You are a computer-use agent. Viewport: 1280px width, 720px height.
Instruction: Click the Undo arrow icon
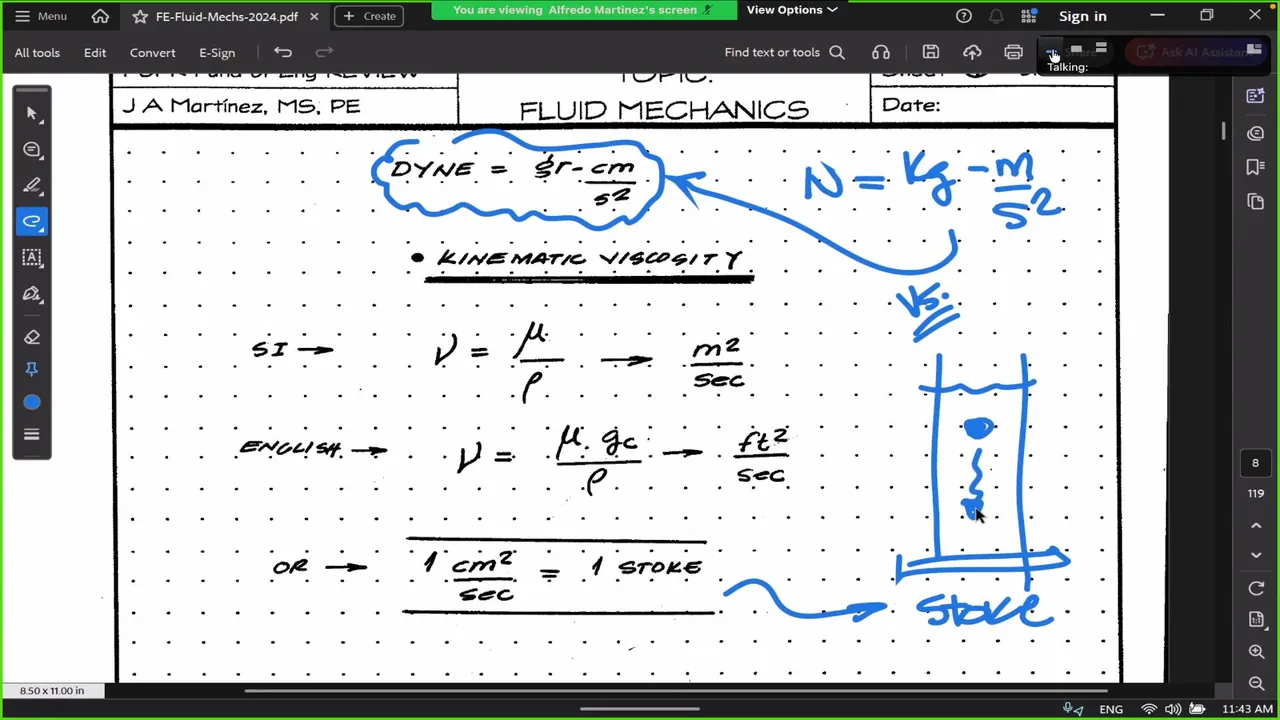click(x=283, y=52)
